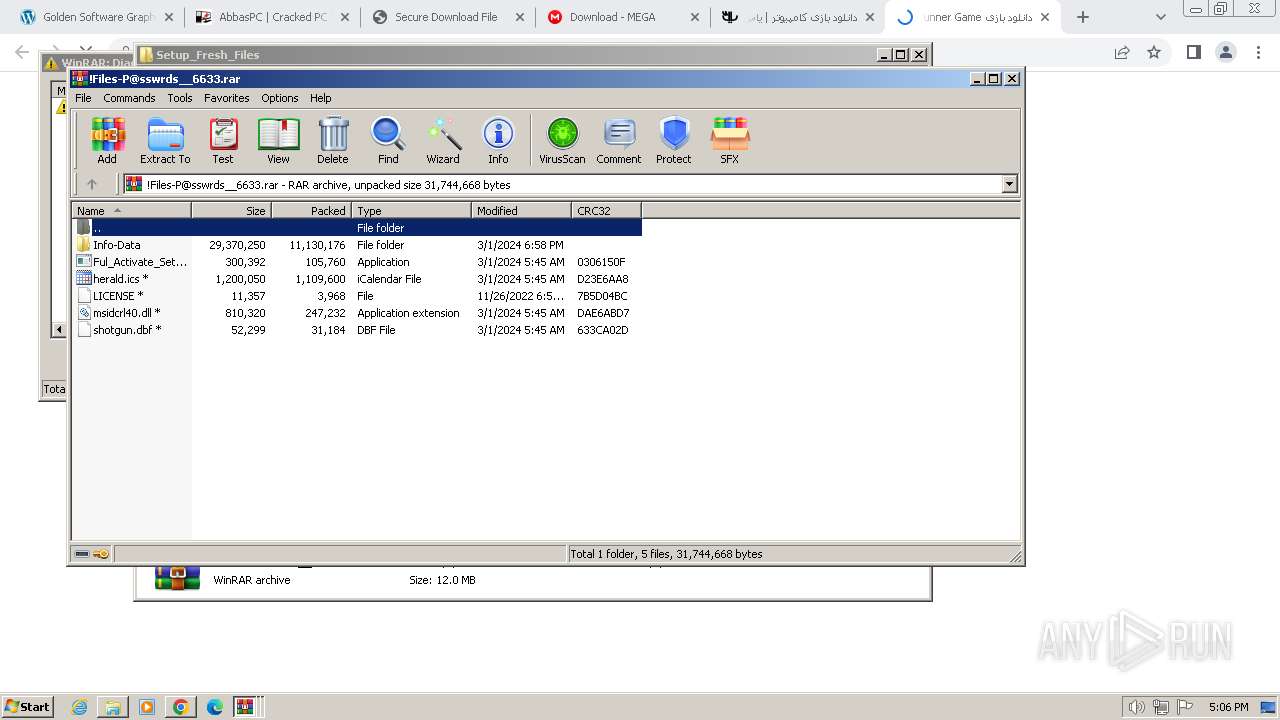Click the browser back arrow
Image resolution: width=1280 pixels, height=720 pixels.
[x=22, y=52]
